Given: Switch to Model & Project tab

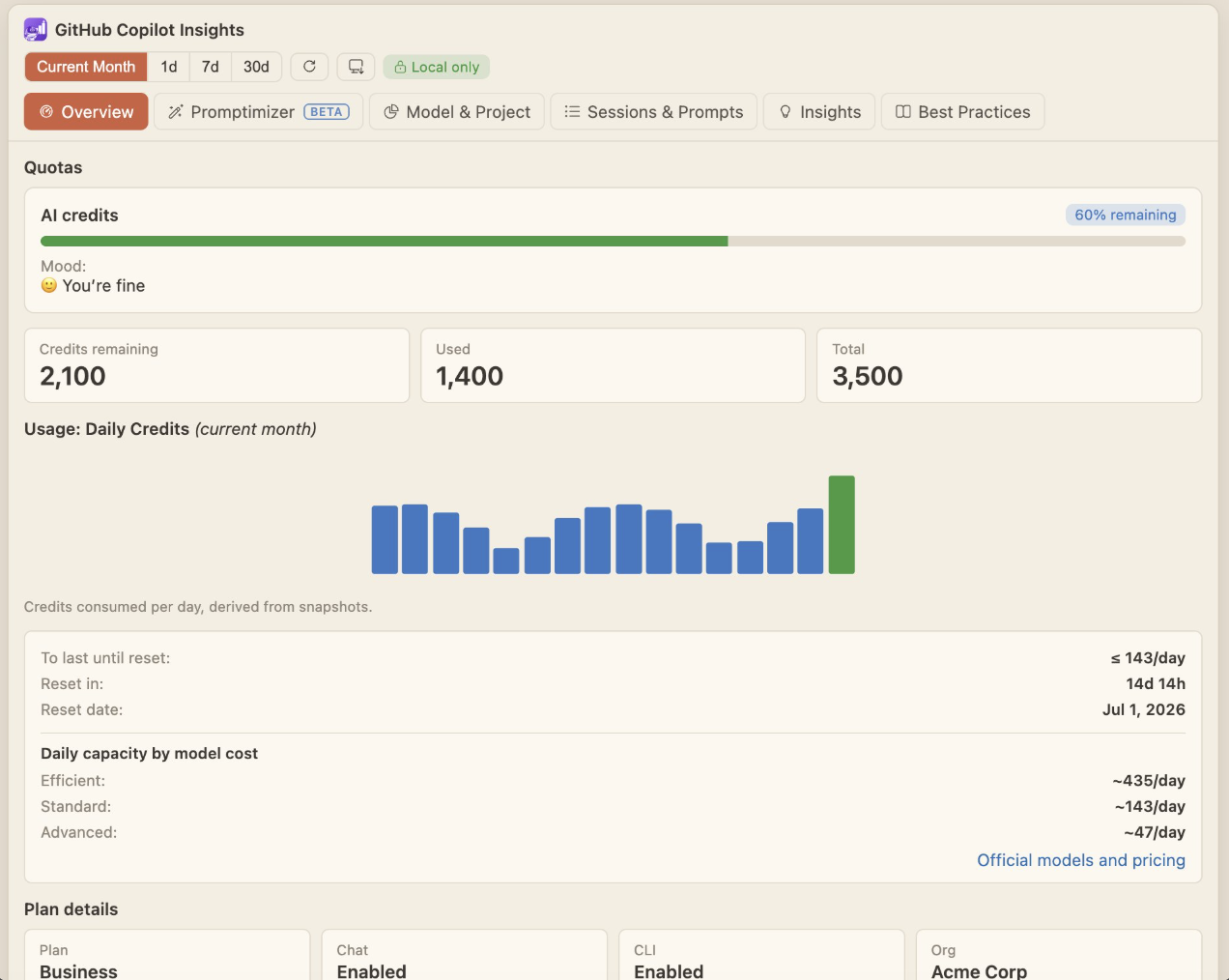Looking at the screenshot, I should pyautogui.click(x=457, y=111).
